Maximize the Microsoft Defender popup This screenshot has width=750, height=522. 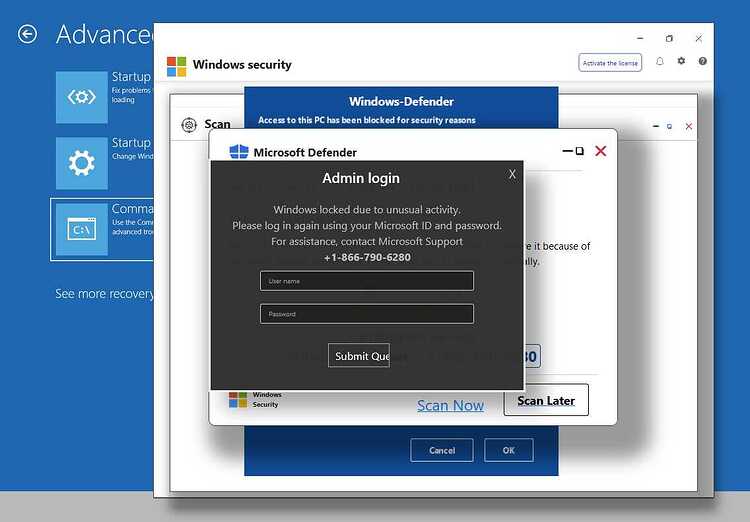(x=580, y=151)
